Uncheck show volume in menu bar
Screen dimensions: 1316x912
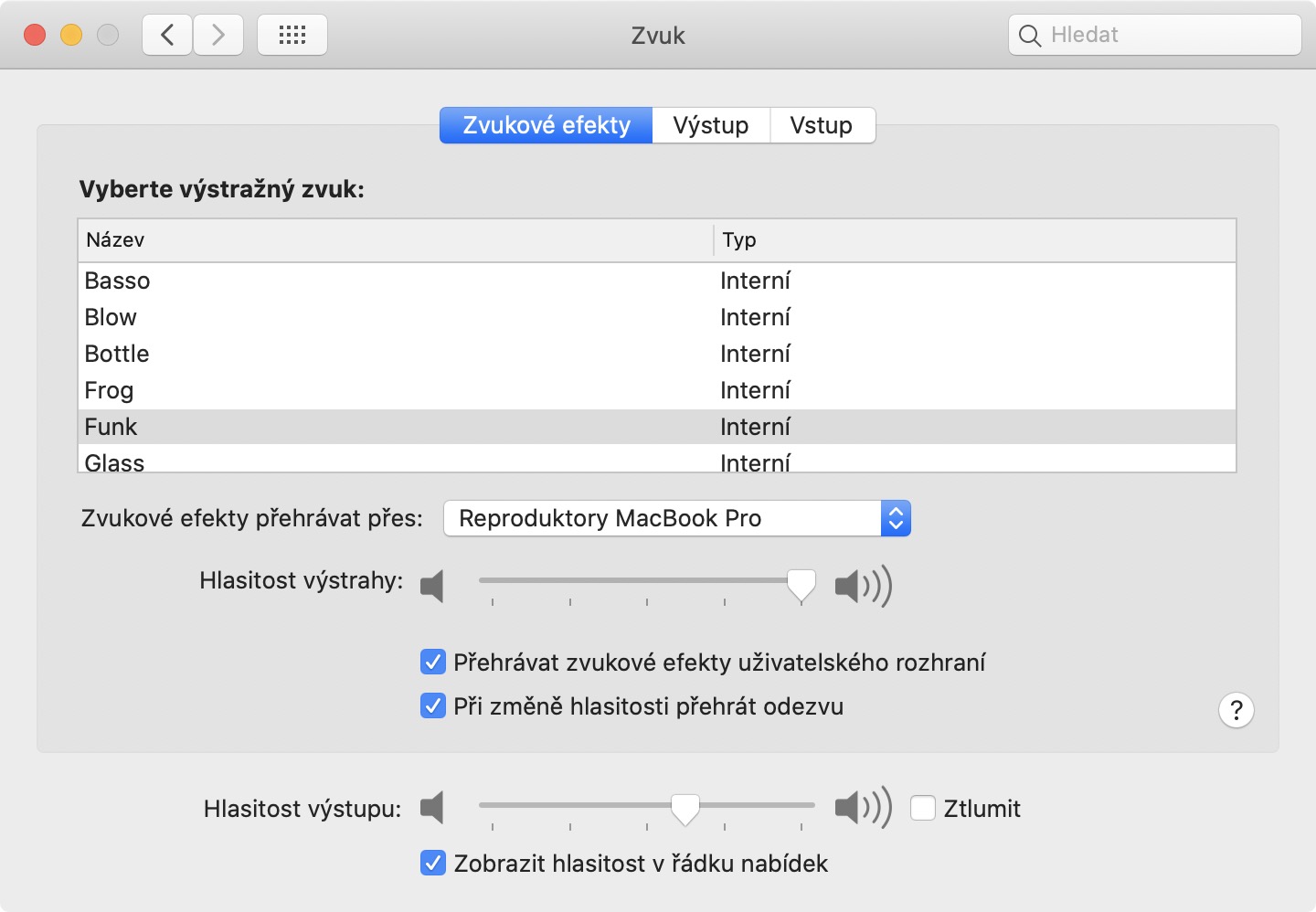(433, 863)
